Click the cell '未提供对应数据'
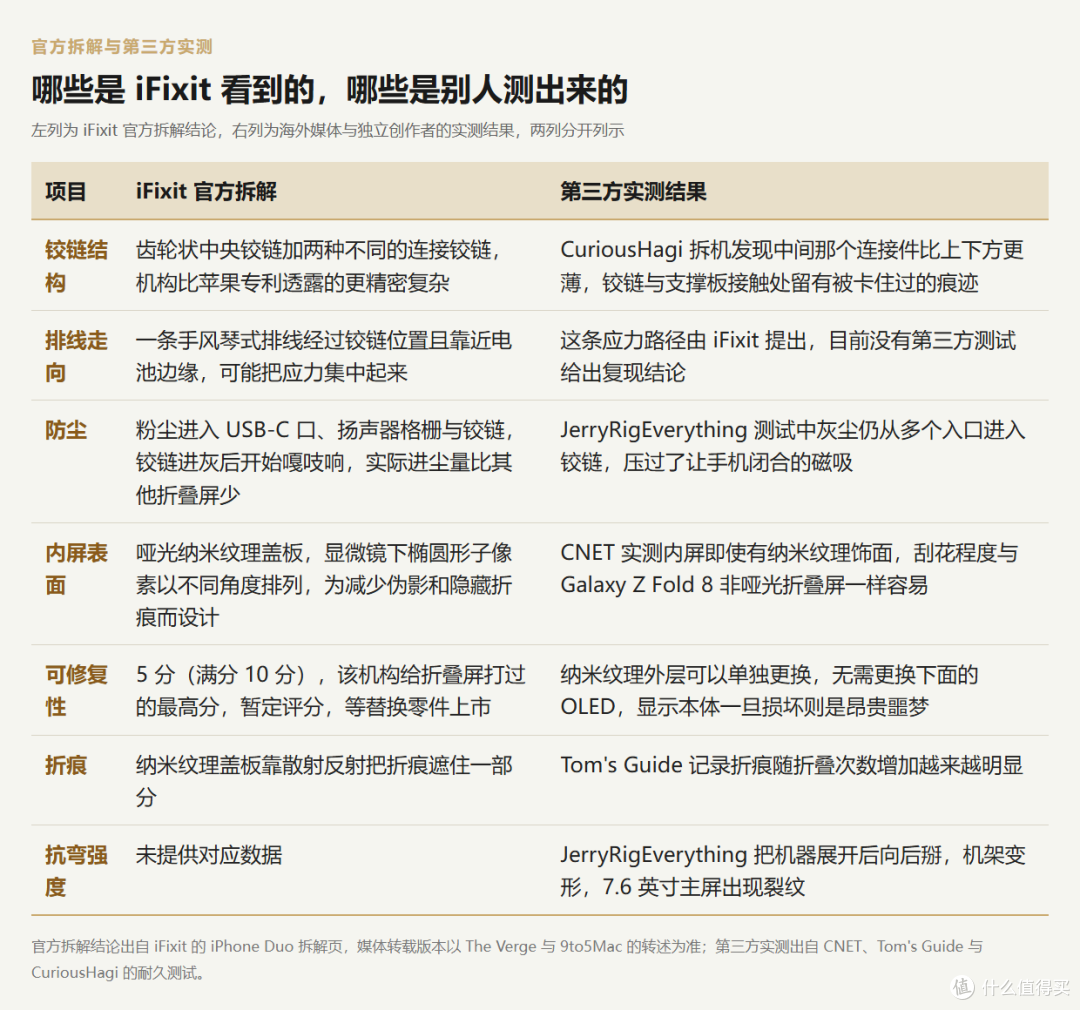Screen dimensions: 1080x1010 point(209,854)
